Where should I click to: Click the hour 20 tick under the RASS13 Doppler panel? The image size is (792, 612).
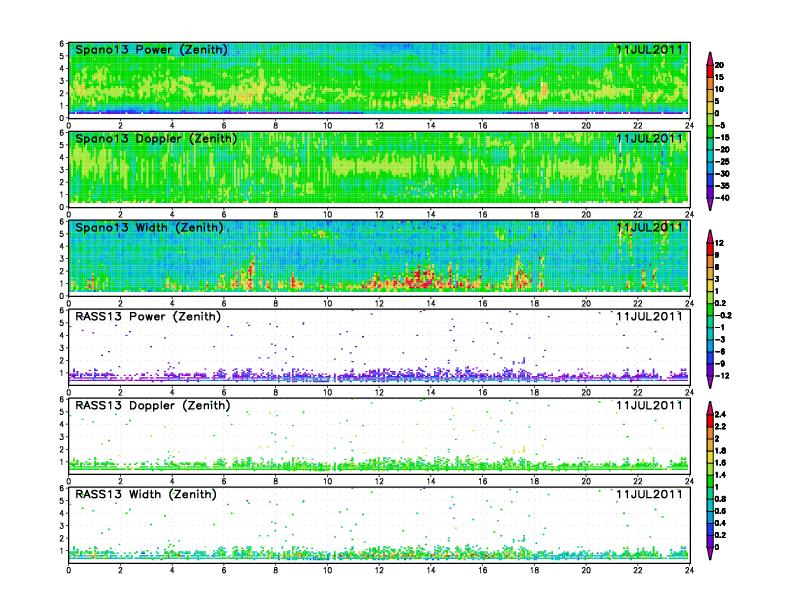pyautogui.click(x=586, y=481)
